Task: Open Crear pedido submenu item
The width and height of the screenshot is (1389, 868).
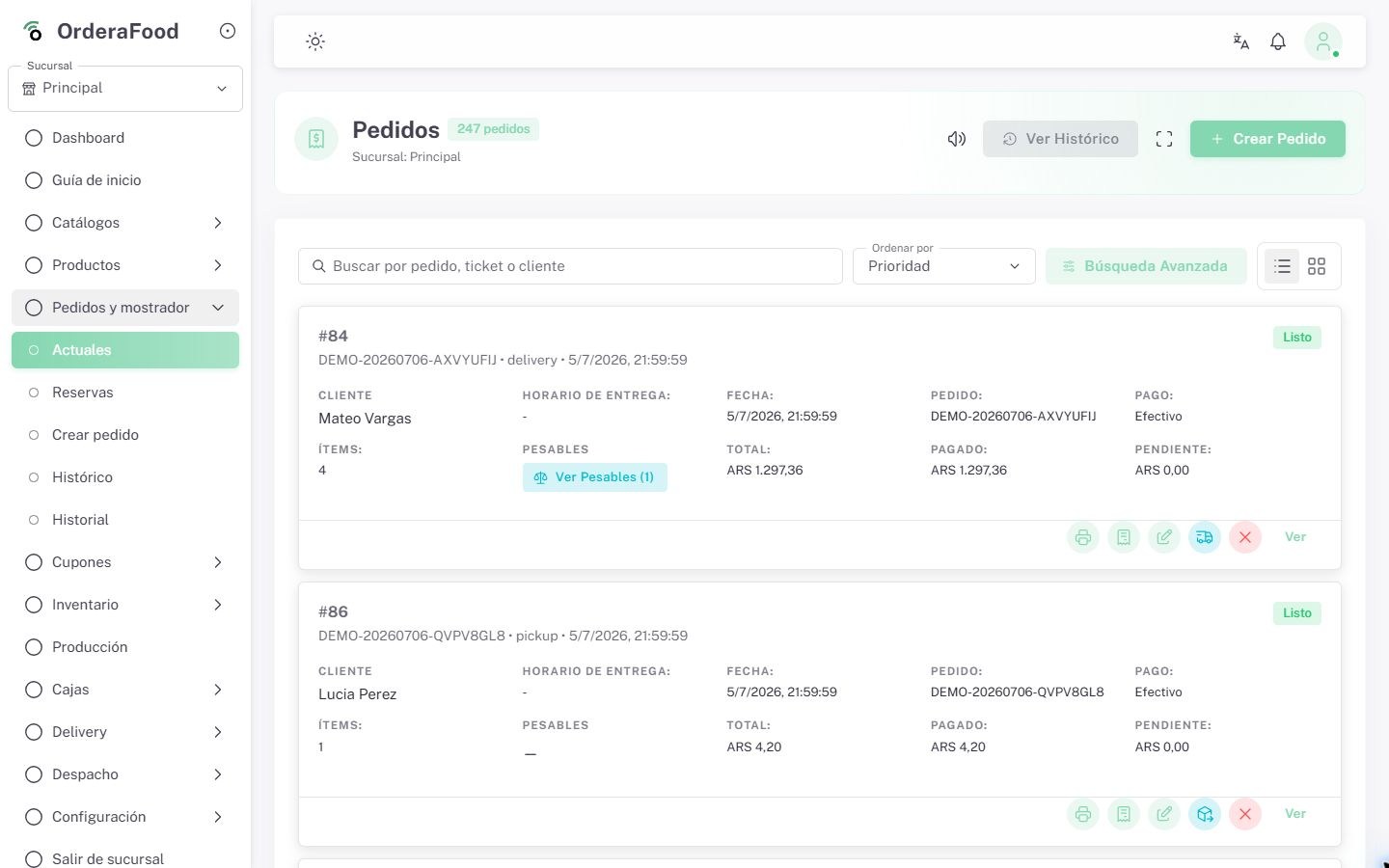Action: pyautogui.click(x=125, y=435)
